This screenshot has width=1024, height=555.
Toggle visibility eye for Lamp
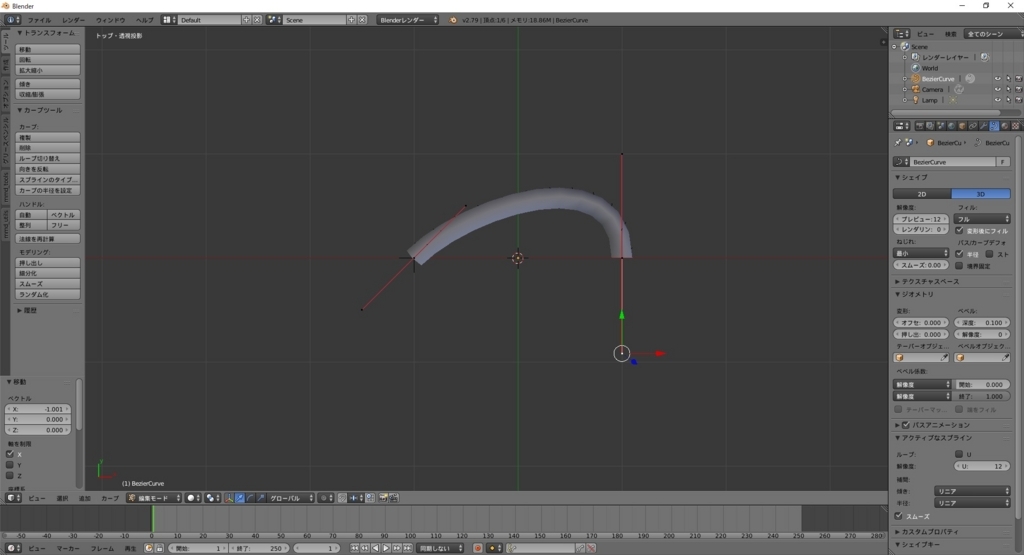tap(997, 100)
